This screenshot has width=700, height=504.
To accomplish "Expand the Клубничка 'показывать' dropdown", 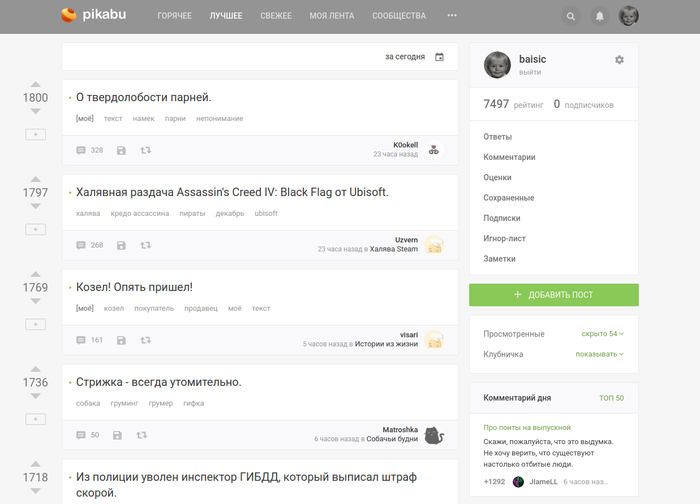I will [x=599, y=354].
